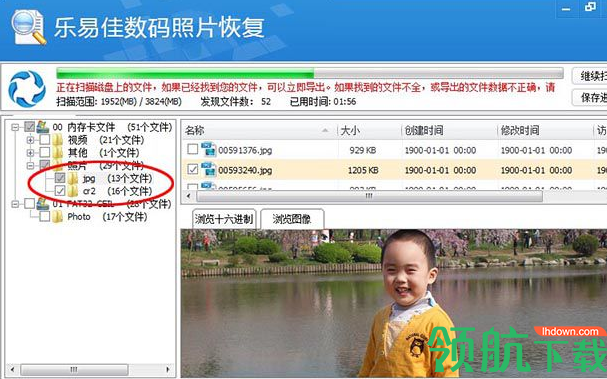Click the 保存进度 button
The height and width of the screenshot is (379, 607).
[590, 97]
